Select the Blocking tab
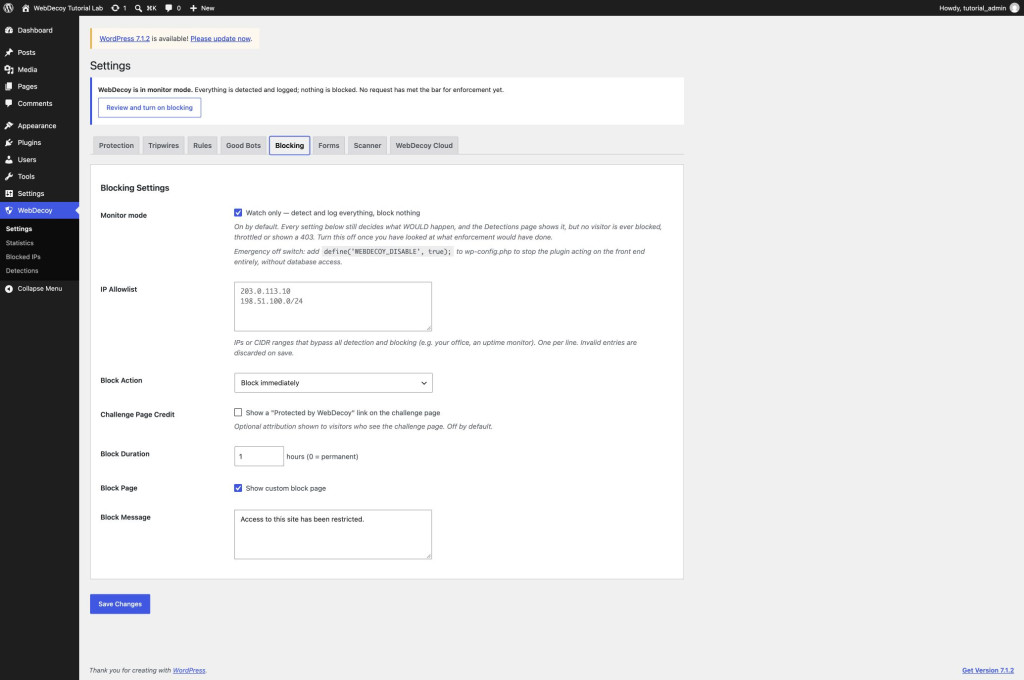 coord(289,146)
